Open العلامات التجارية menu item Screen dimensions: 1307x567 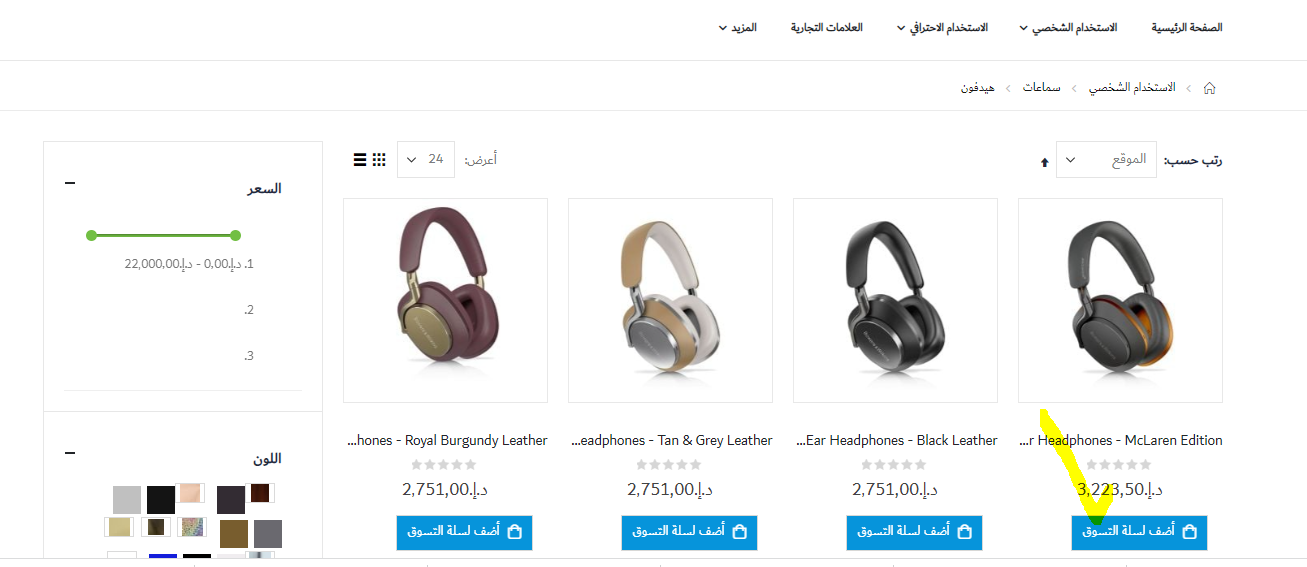(x=827, y=27)
